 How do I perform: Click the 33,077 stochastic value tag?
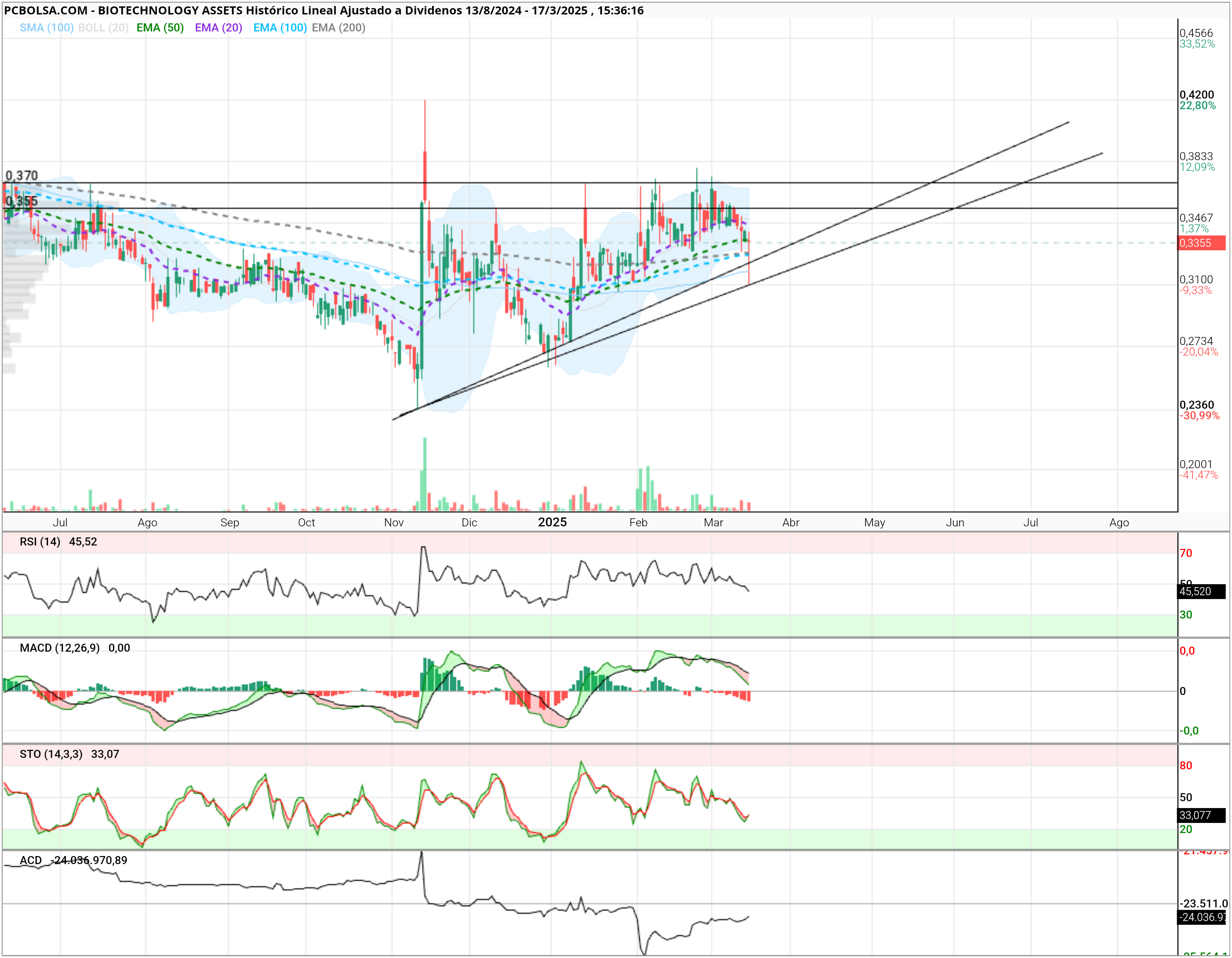click(x=1201, y=815)
